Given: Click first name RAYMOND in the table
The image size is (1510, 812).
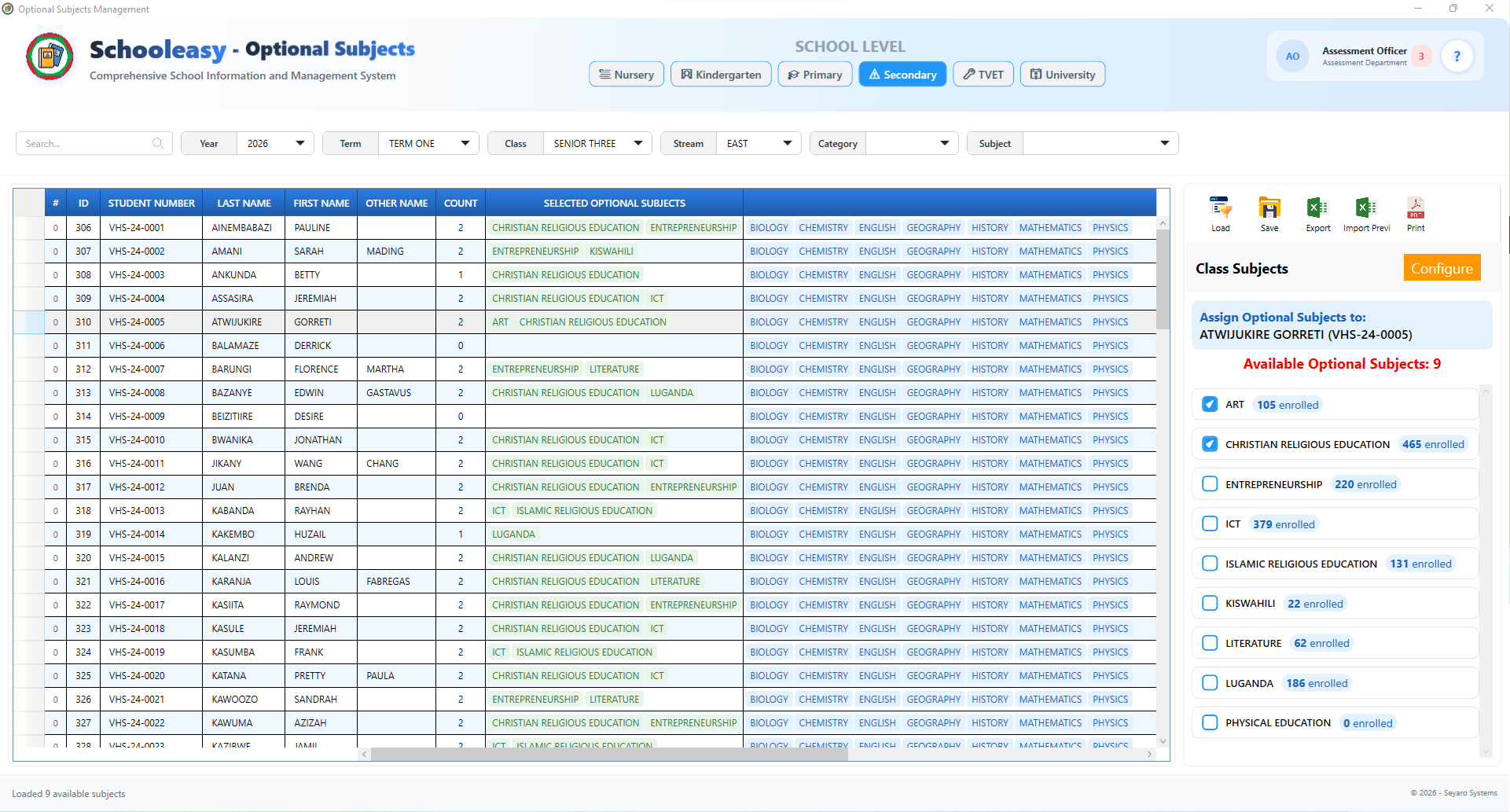Looking at the screenshot, I should (x=317, y=604).
